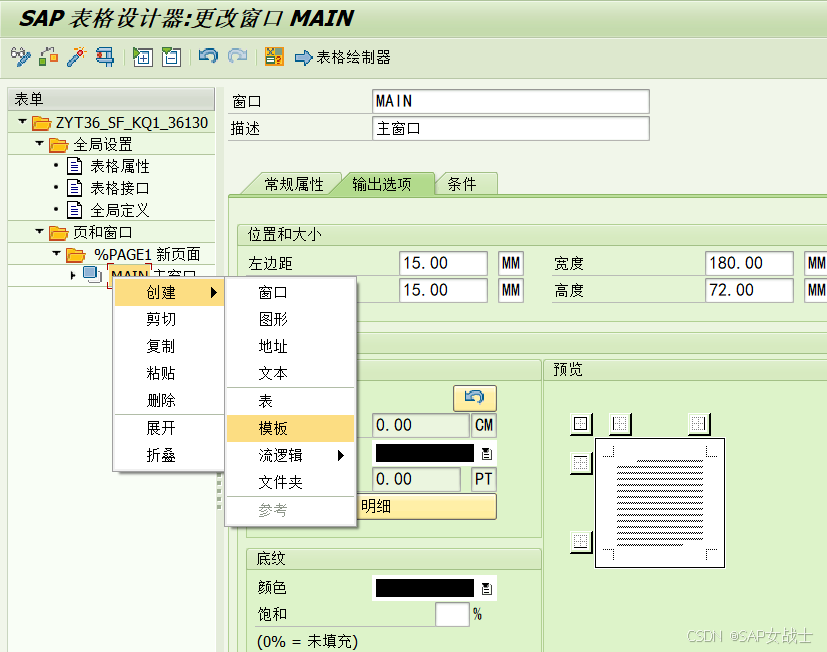Image resolution: width=827 pixels, height=652 pixels.
Task: Open the frame color picker icon
Action: coord(486,453)
